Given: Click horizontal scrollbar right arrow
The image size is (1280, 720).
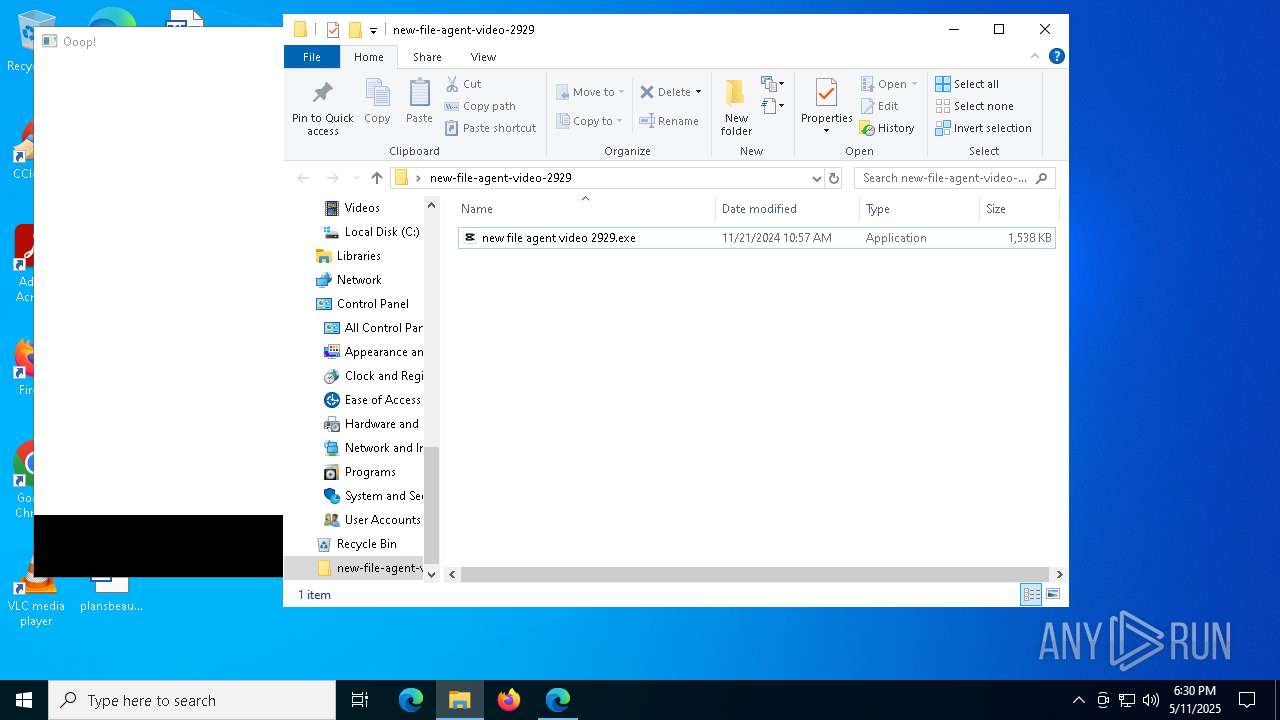Looking at the screenshot, I should 1059,574.
